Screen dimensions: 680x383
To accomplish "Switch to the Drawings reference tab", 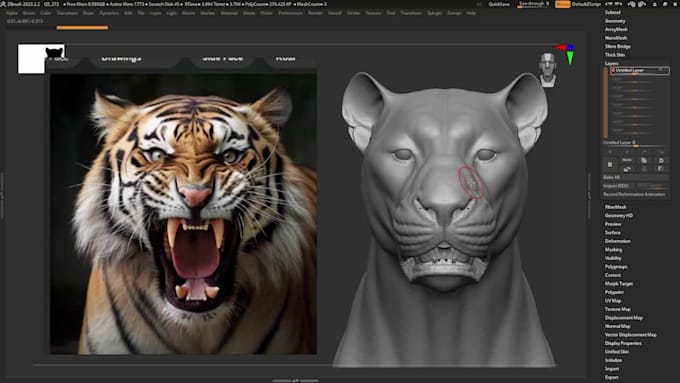I will click(x=121, y=58).
